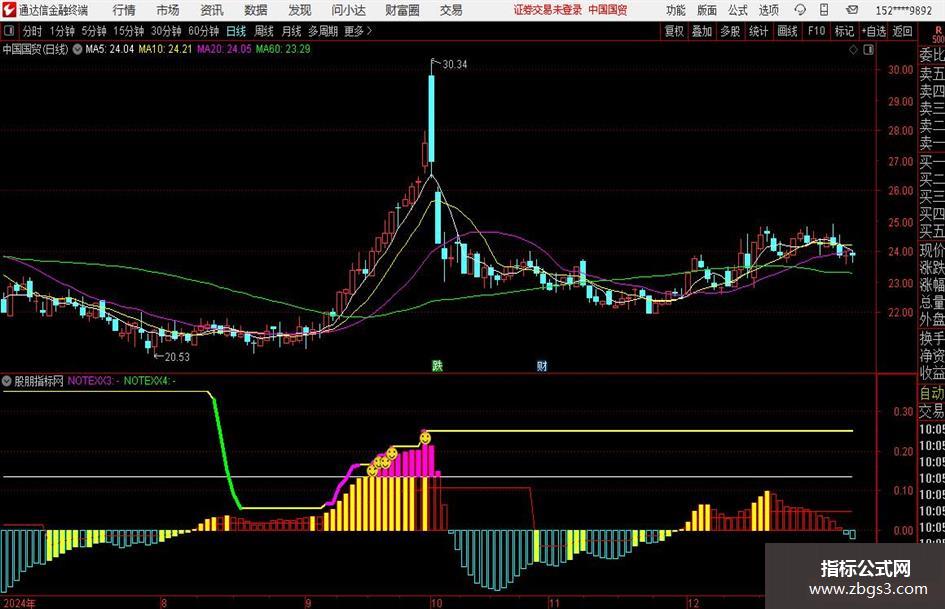Open the mail envelope messages icon
The height and width of the screenshot is (609, 945).
click(852, 10)
